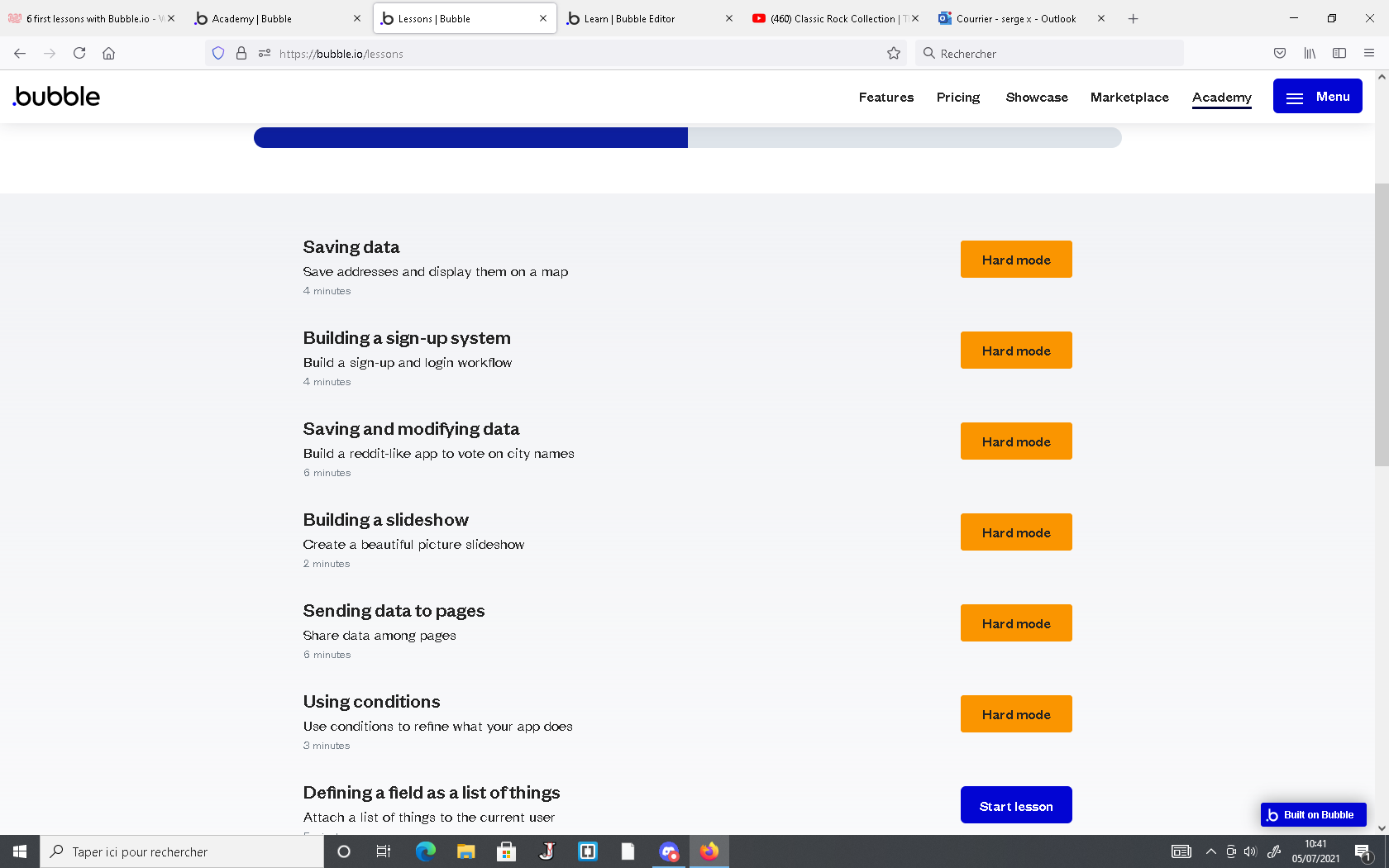Screen dimensions: 1389x868
Task: Start Hard mode for Building a slideshow
Action: click(1016, 532)
